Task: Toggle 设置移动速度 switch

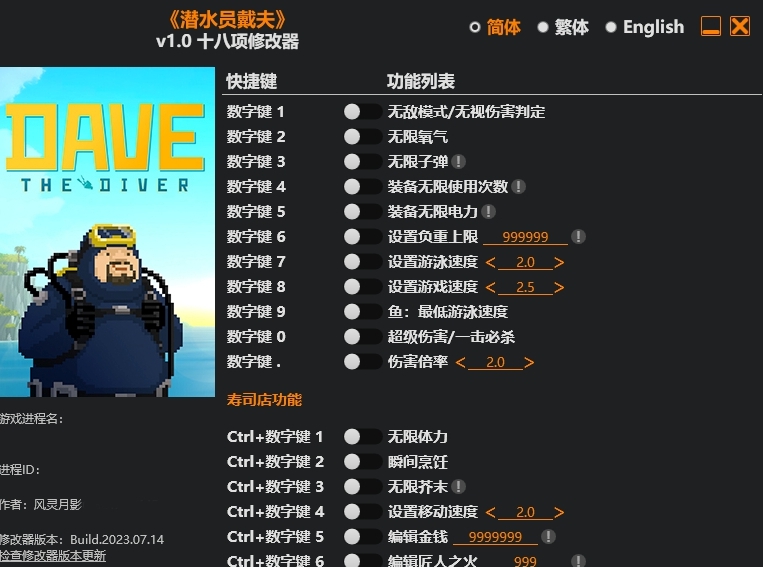Action: click(363, 512)
